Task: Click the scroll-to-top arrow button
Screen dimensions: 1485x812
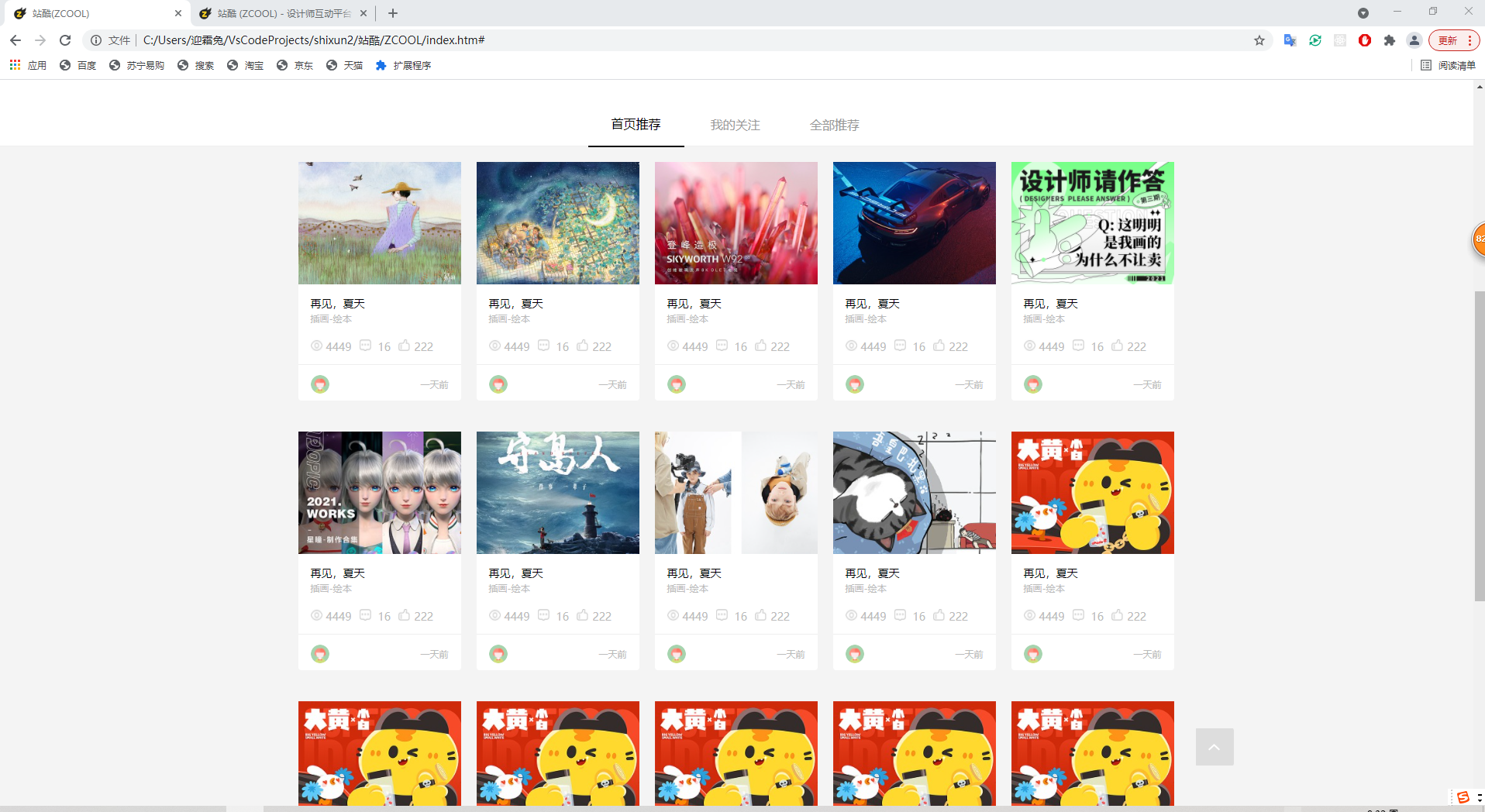Action: coord(1215,747)
